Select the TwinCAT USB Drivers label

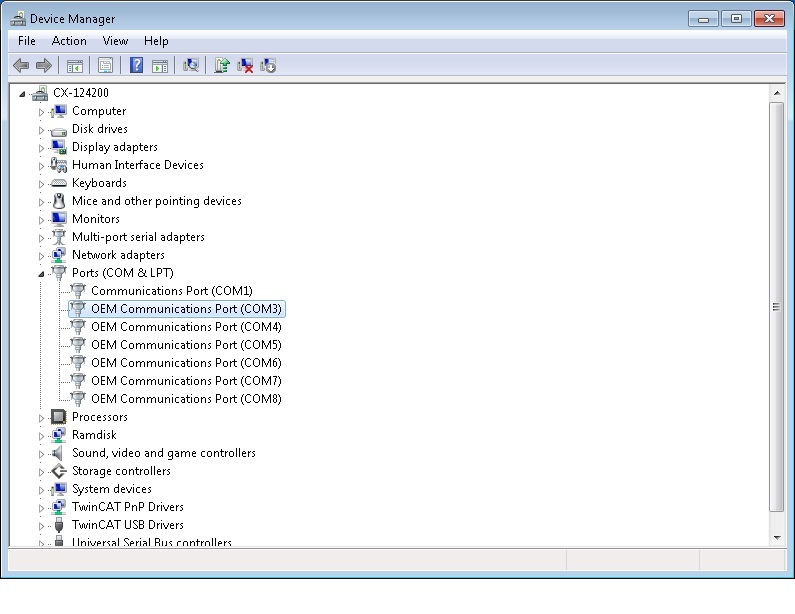tap(127, 525)
